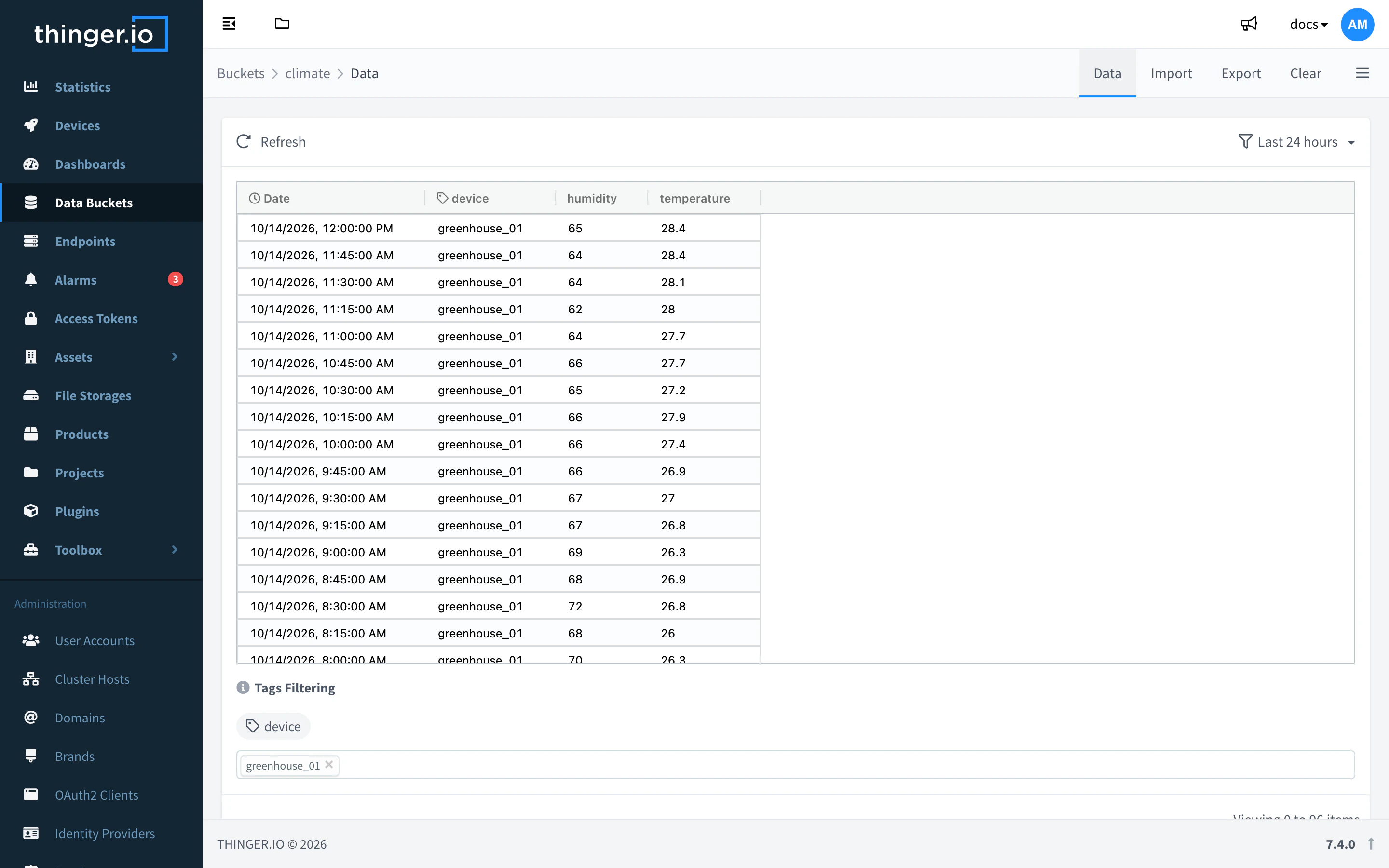This screenshot has height=868, width=1389.
Task: Expand the Toolbox submenu chevron
Action: coord(175,549)
